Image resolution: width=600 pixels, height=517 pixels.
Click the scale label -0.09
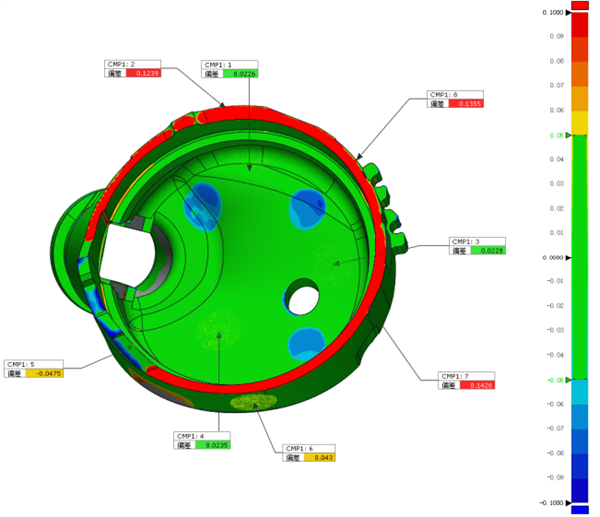coord(555,478)
